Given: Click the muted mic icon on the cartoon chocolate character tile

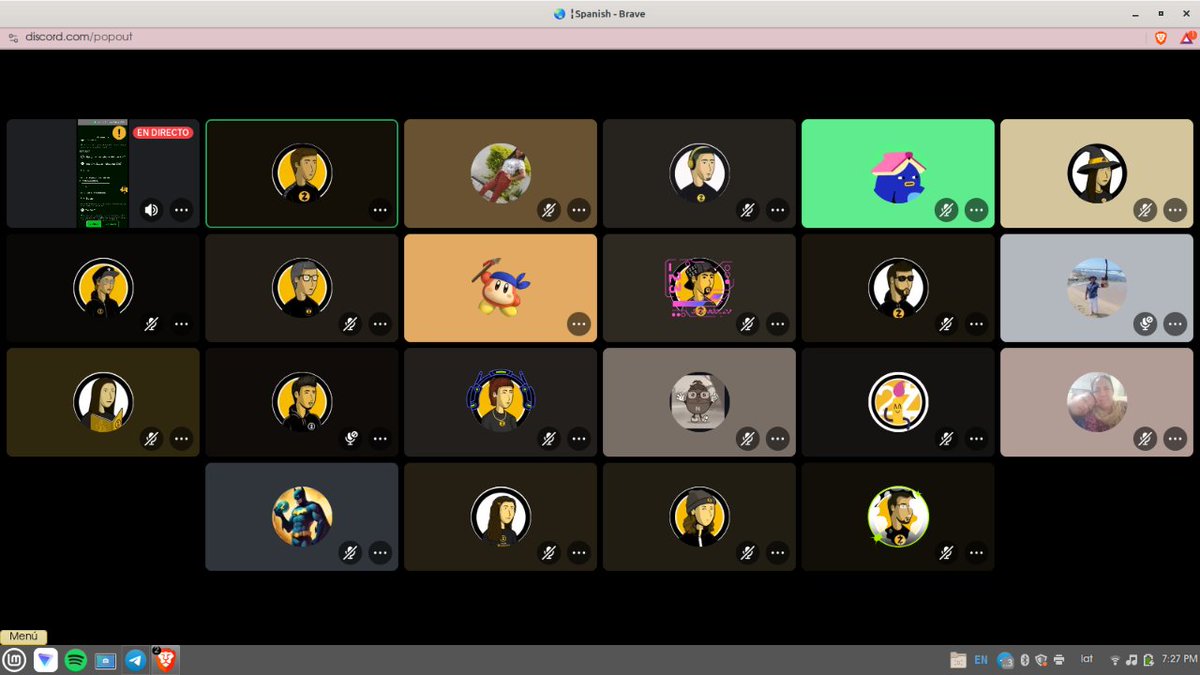Looking at the screenshot, I should pos(748,438).
